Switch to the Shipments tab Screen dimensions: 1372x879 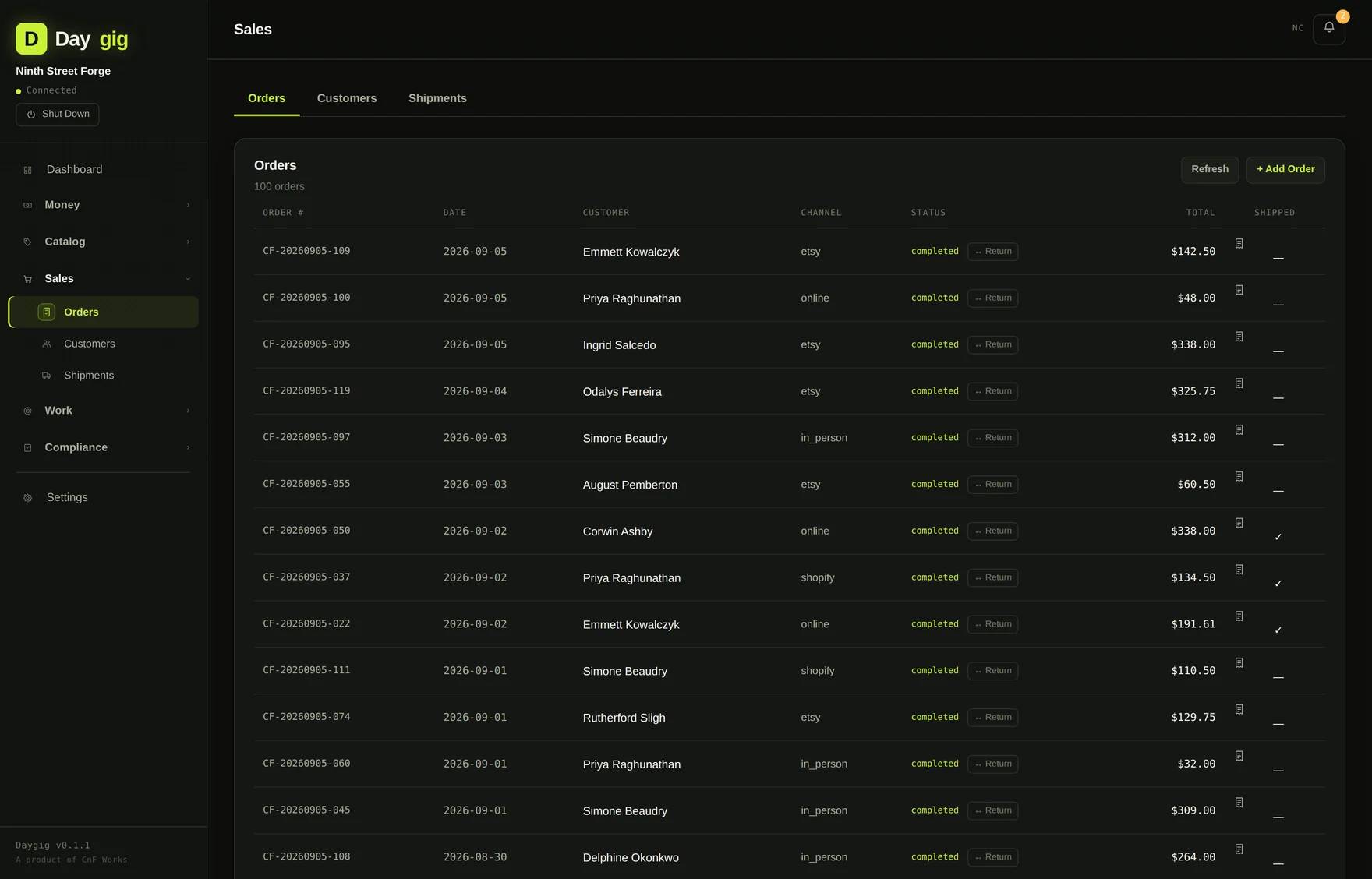pyautogui.click(x=437, y=98)
